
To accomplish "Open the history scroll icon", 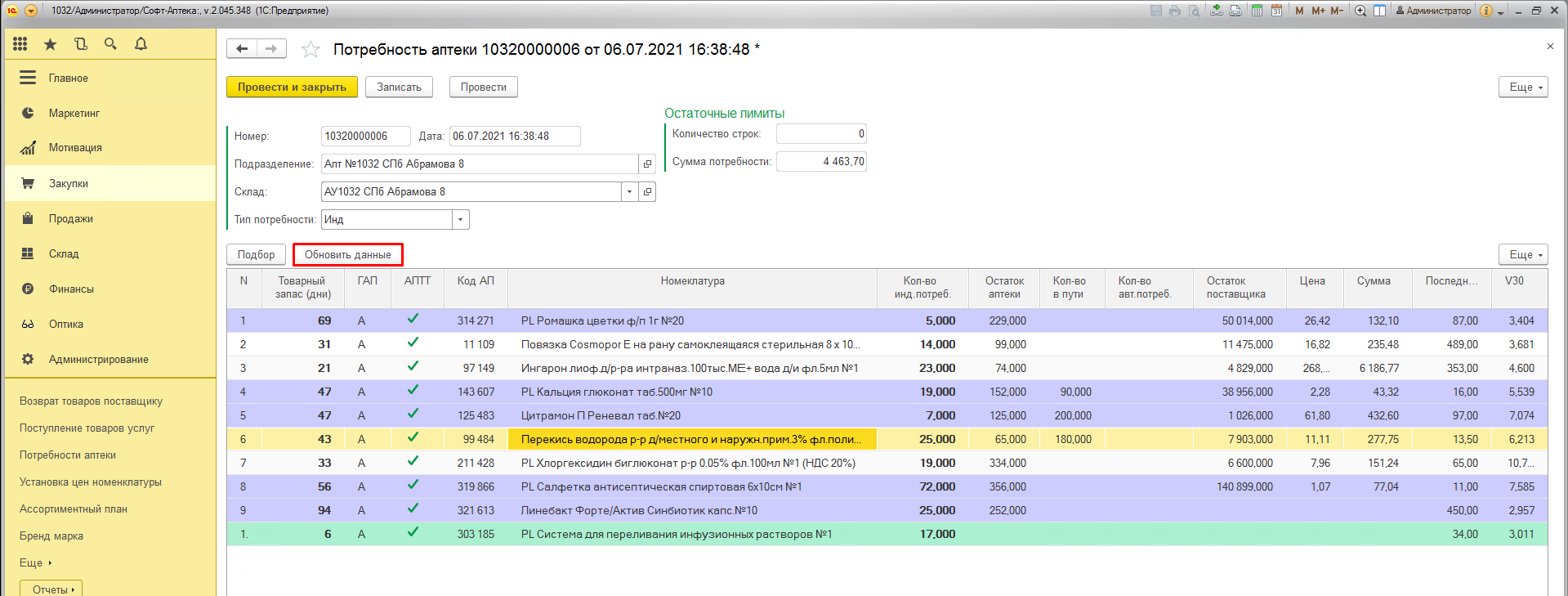I will pyautogui.click(x=80, y=44).
